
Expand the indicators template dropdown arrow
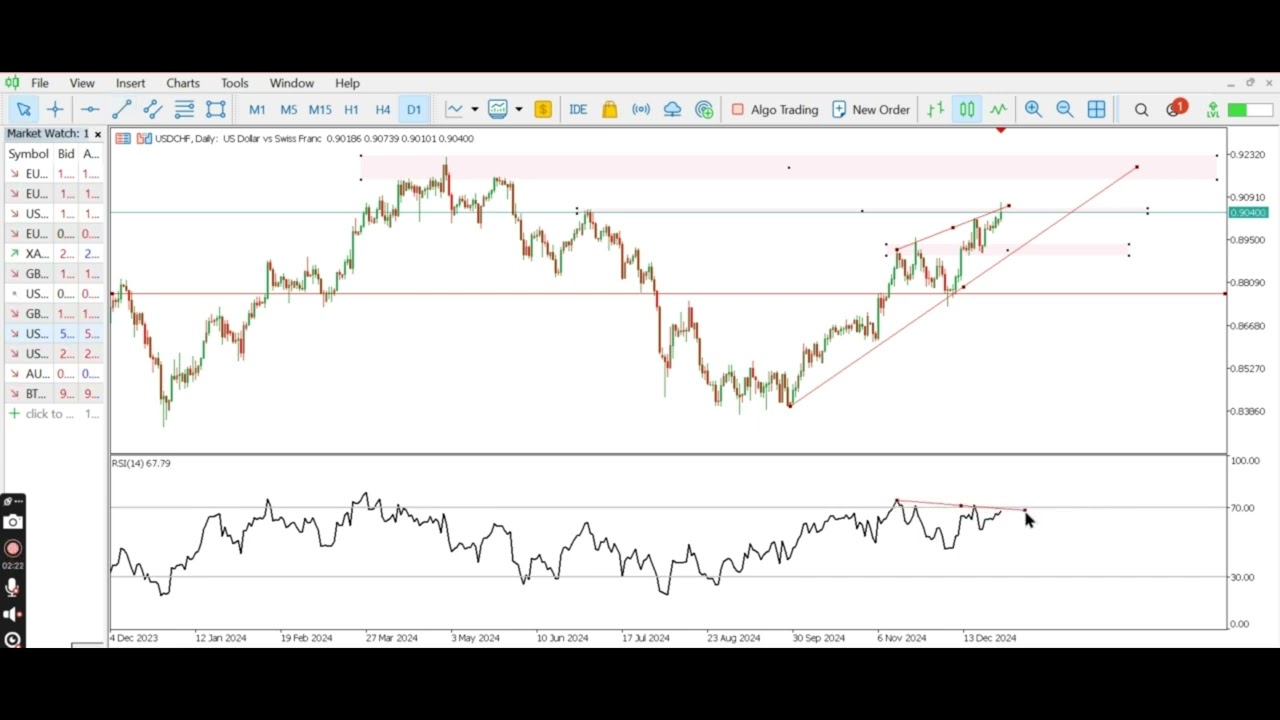point(518,110)
